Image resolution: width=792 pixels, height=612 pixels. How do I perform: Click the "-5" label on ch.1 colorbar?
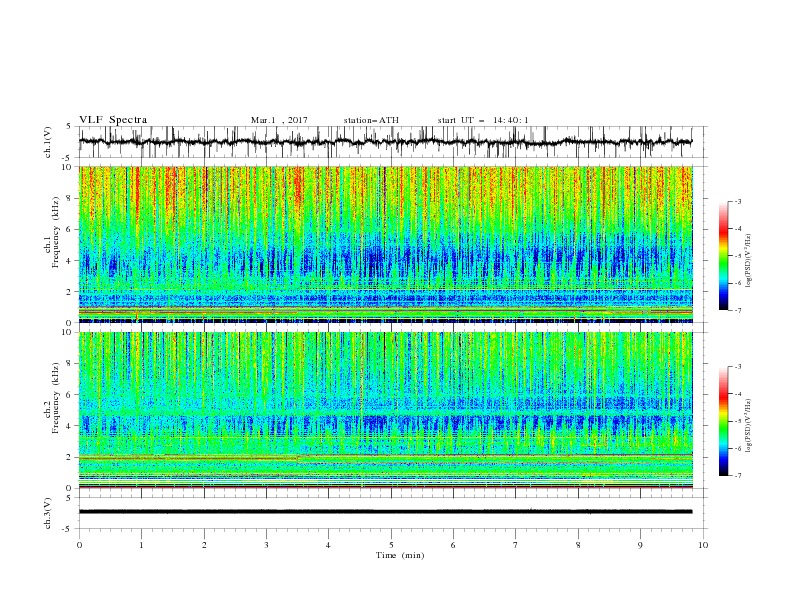click(x=737, y=256)
